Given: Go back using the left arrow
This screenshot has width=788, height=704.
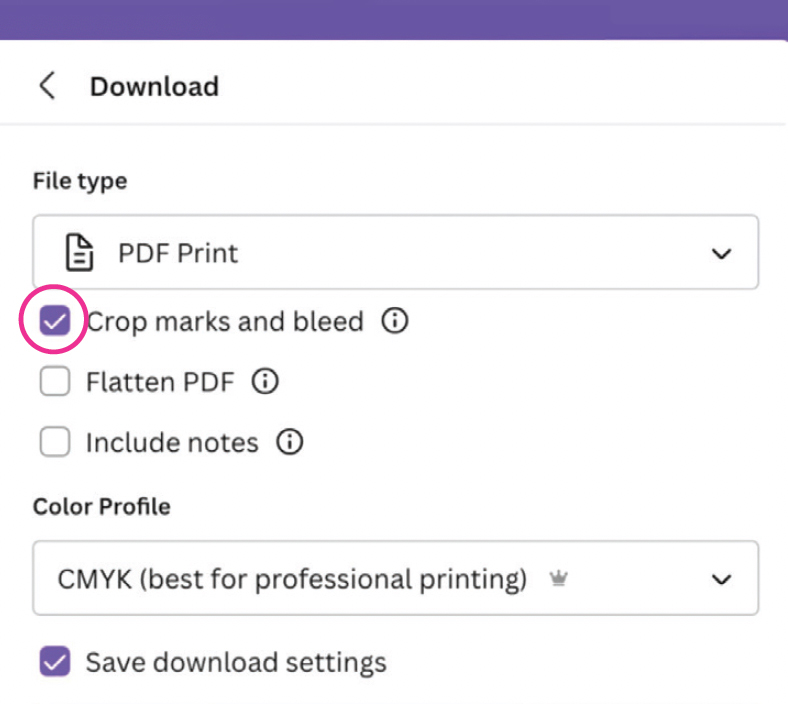Looking at the screenshot, I should coord(47,86).
